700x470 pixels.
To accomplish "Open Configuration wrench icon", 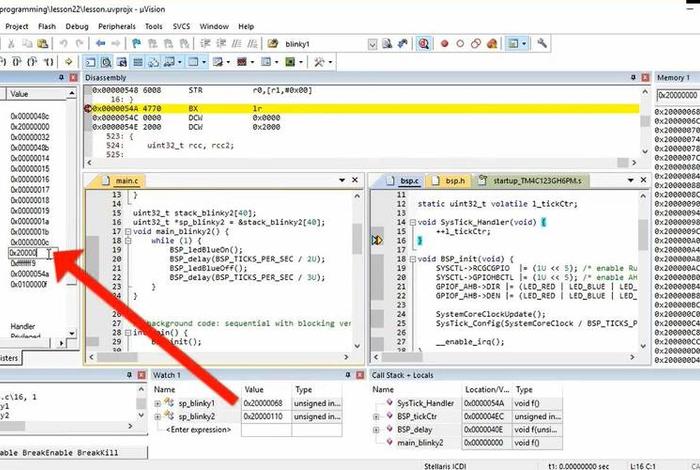I will [x=542, y=43].
